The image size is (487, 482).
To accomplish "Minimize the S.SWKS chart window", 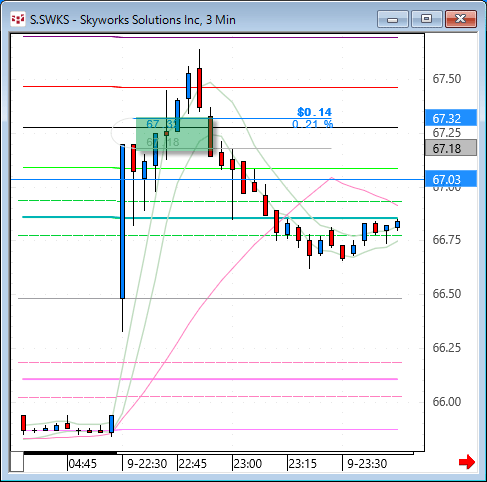I will point(393,19).
